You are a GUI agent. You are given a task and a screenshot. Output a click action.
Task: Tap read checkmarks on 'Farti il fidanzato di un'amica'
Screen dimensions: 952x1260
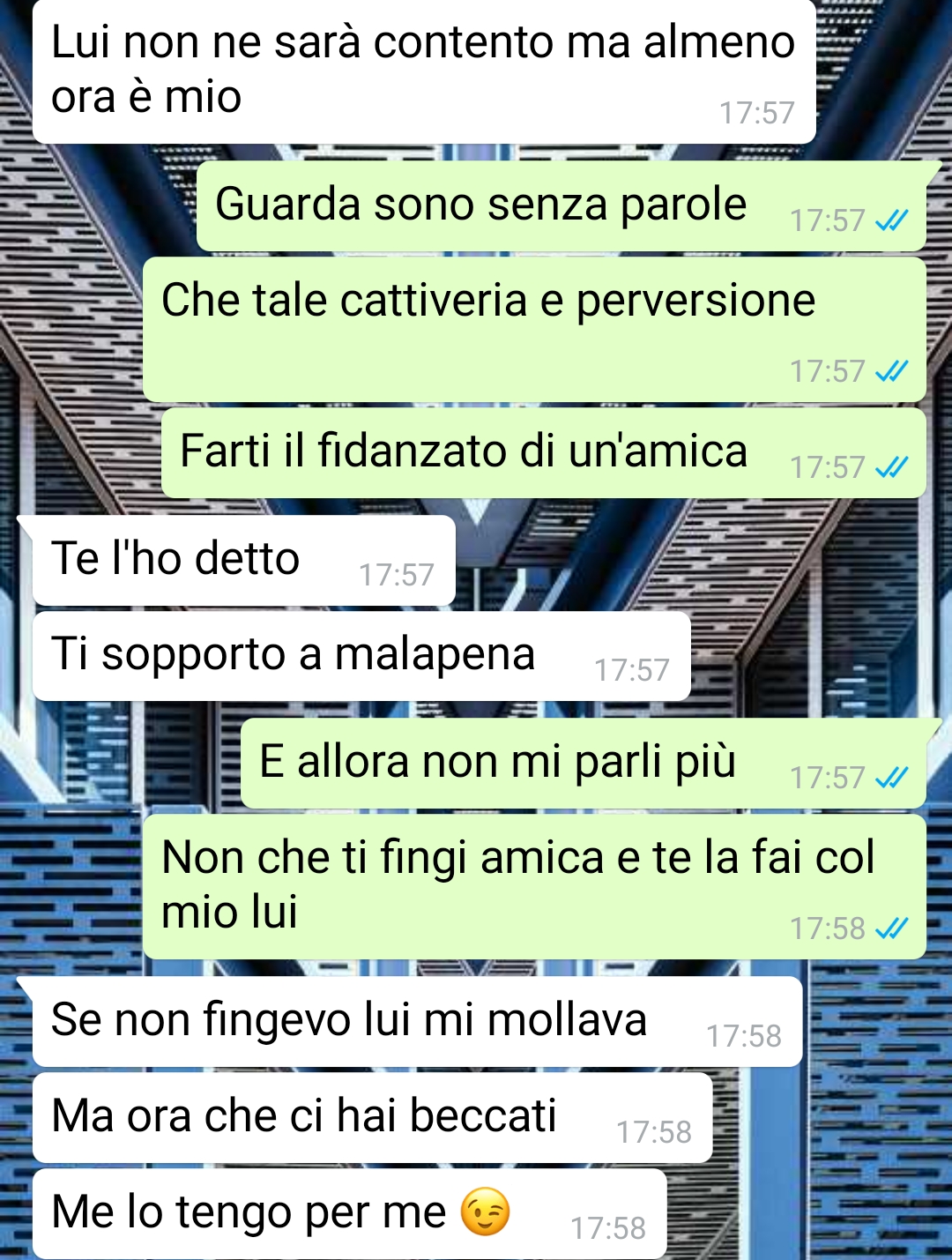click(891, 467)
